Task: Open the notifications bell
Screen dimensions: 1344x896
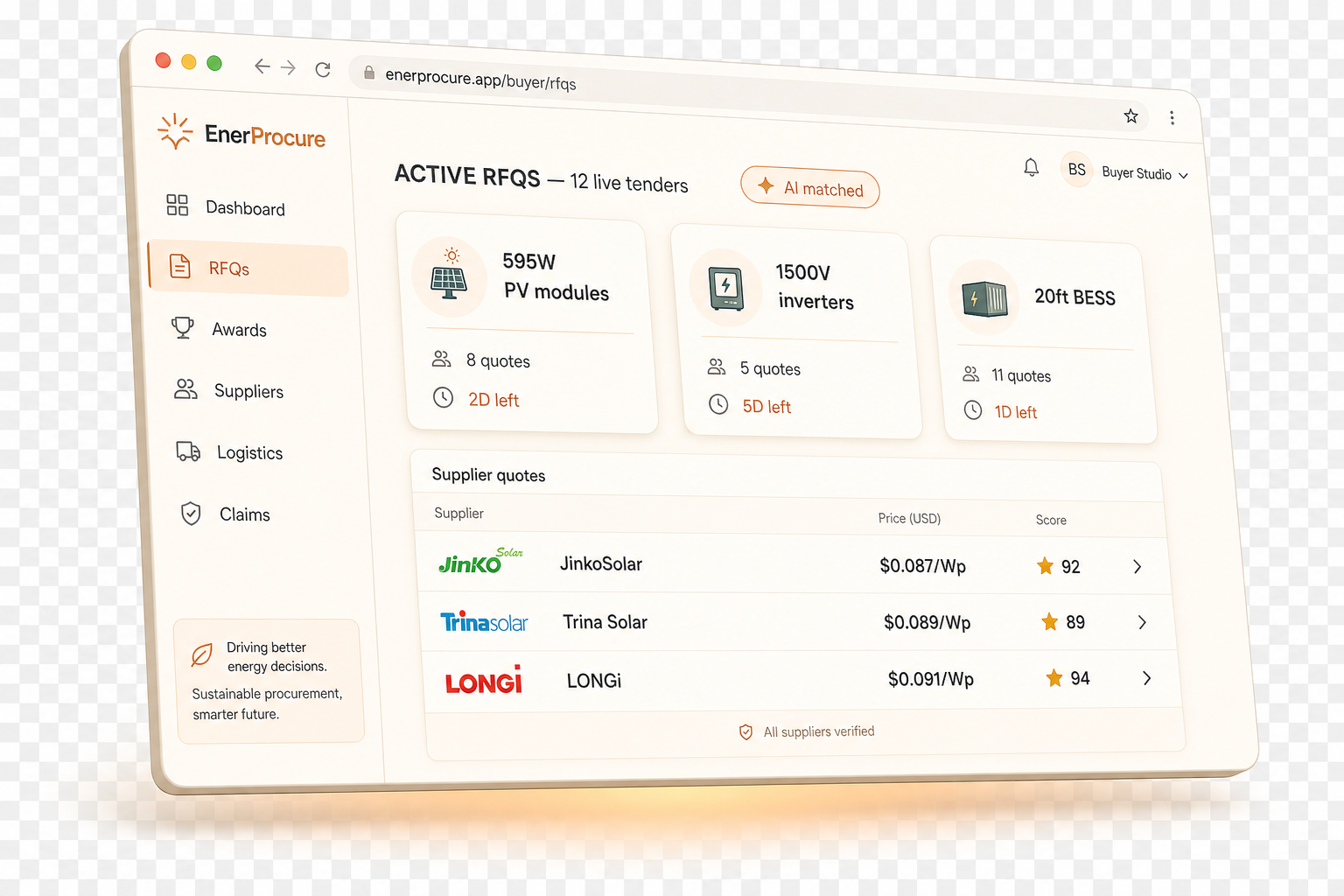Action: pos(1032,167)
